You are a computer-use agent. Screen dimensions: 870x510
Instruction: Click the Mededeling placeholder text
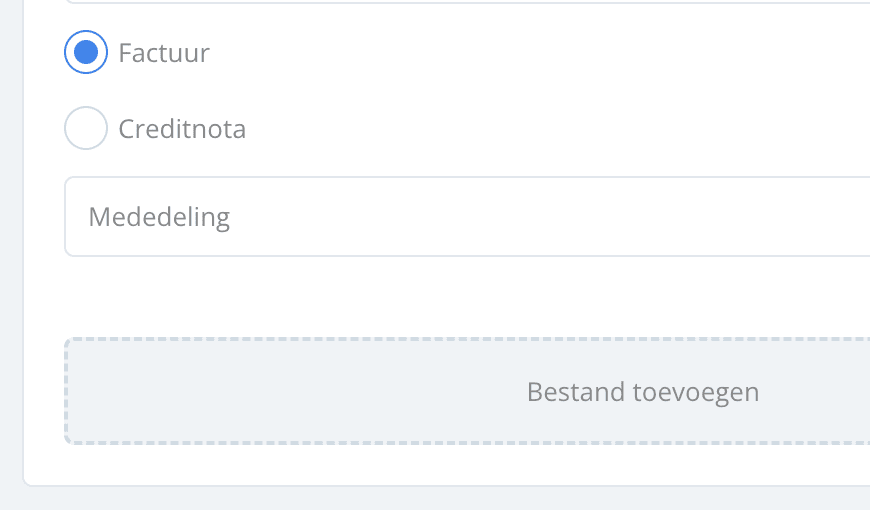(x=159, y=217)
